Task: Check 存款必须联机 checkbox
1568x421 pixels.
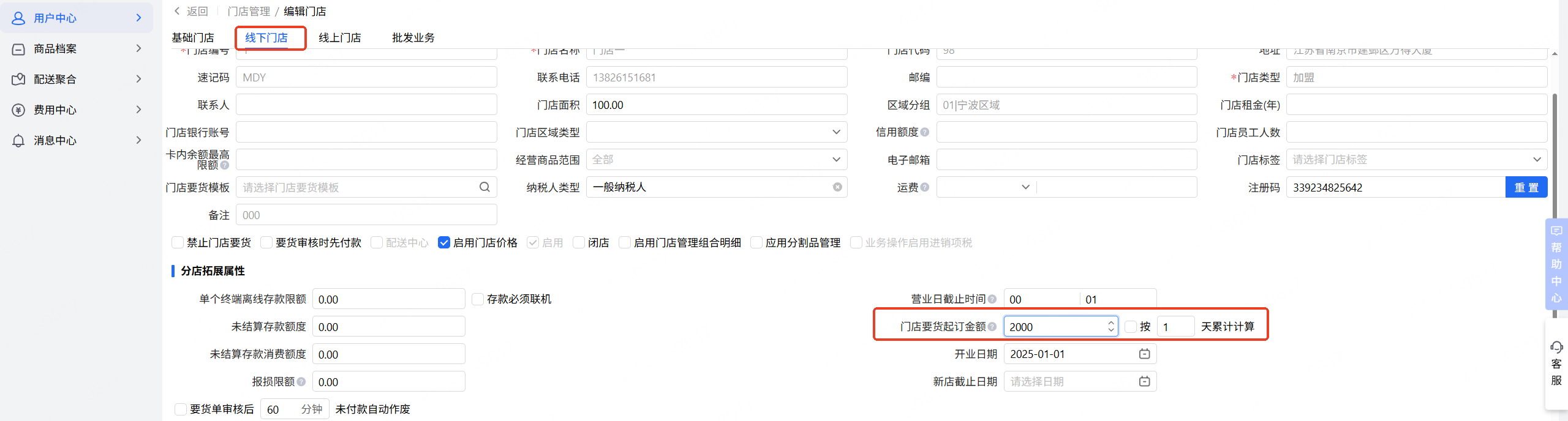Action: (x=478, y=299)
